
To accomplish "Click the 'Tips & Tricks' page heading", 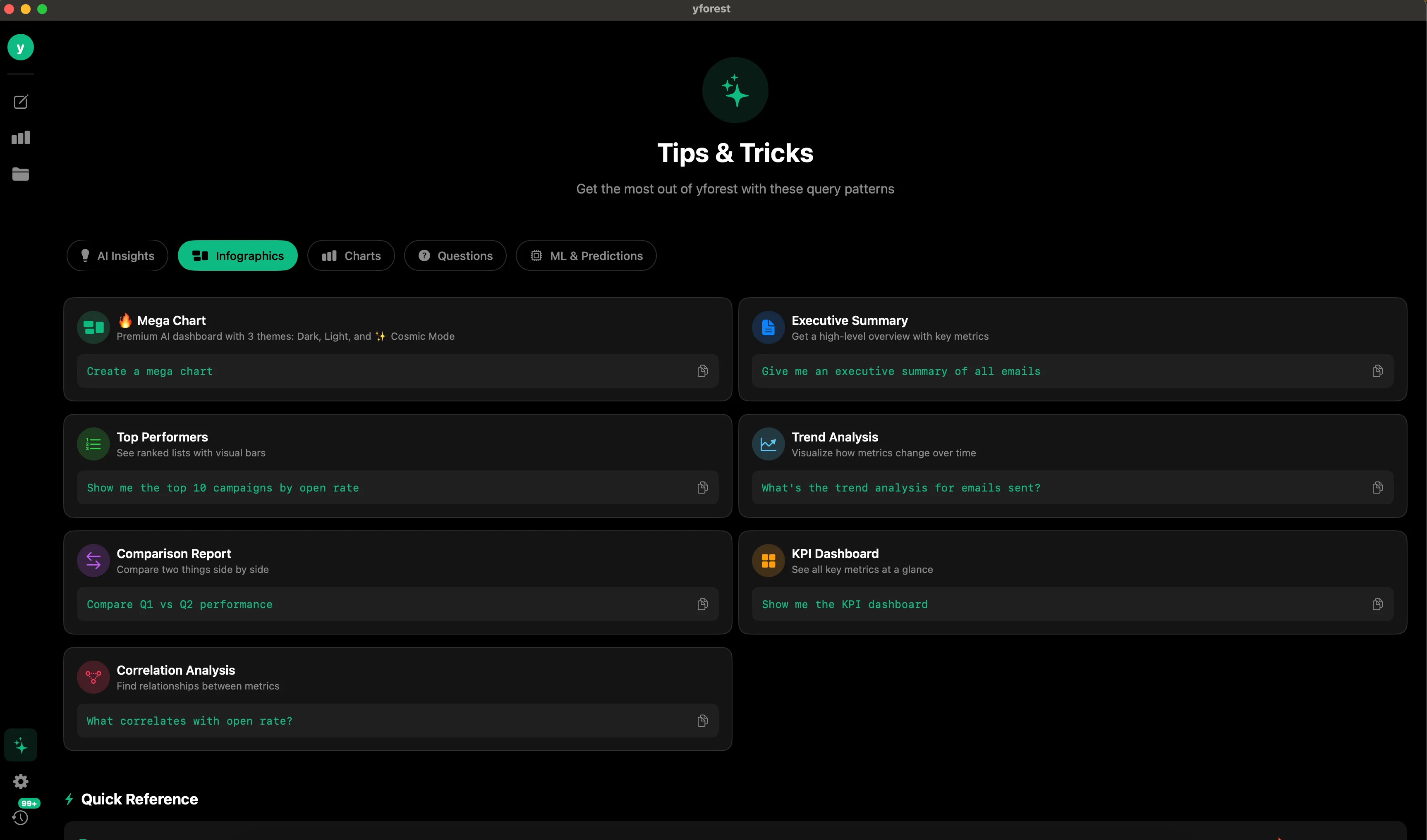I will click(735, 153).
